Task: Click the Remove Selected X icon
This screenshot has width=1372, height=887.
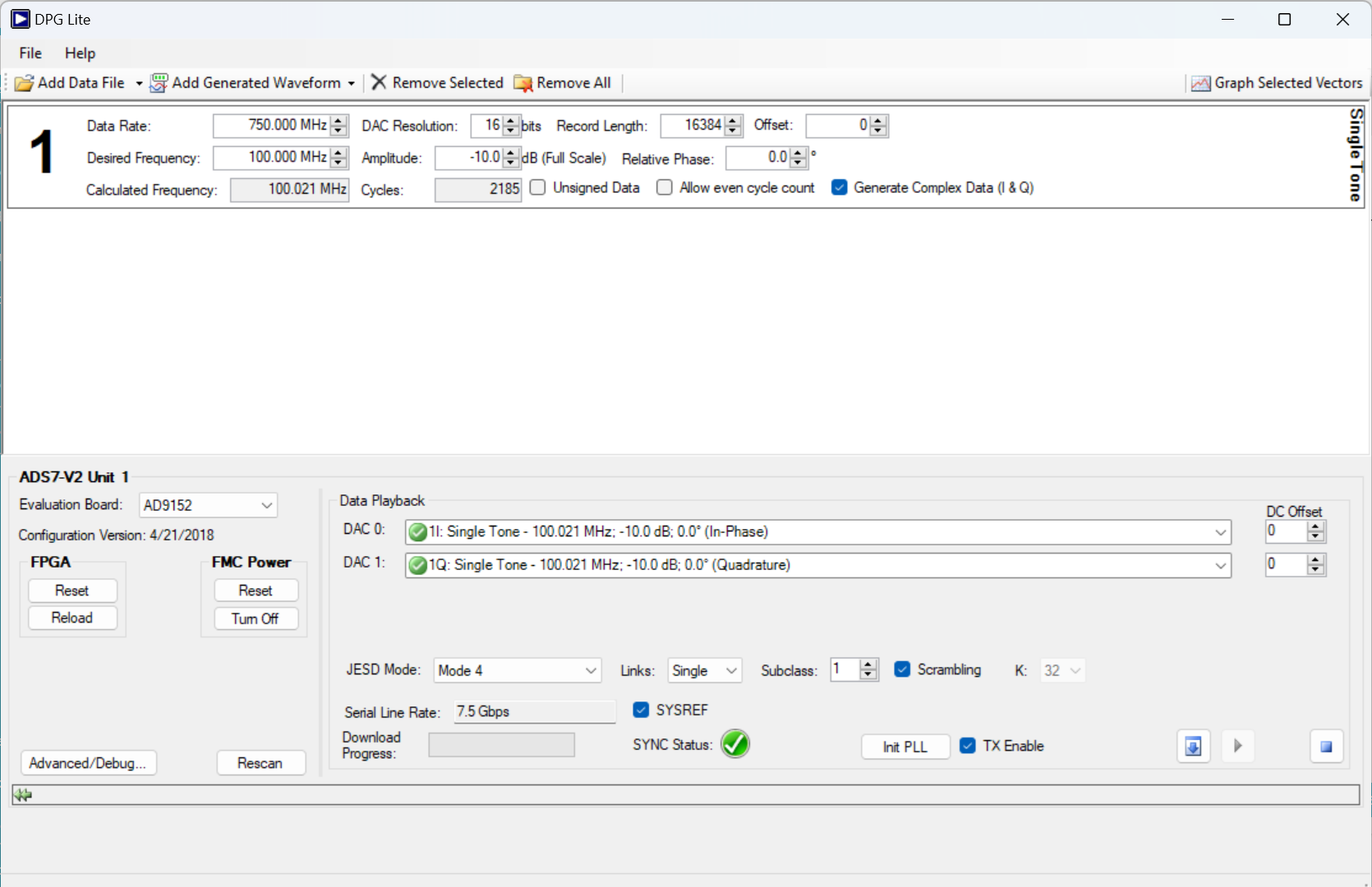Action: tap(379, 82)
